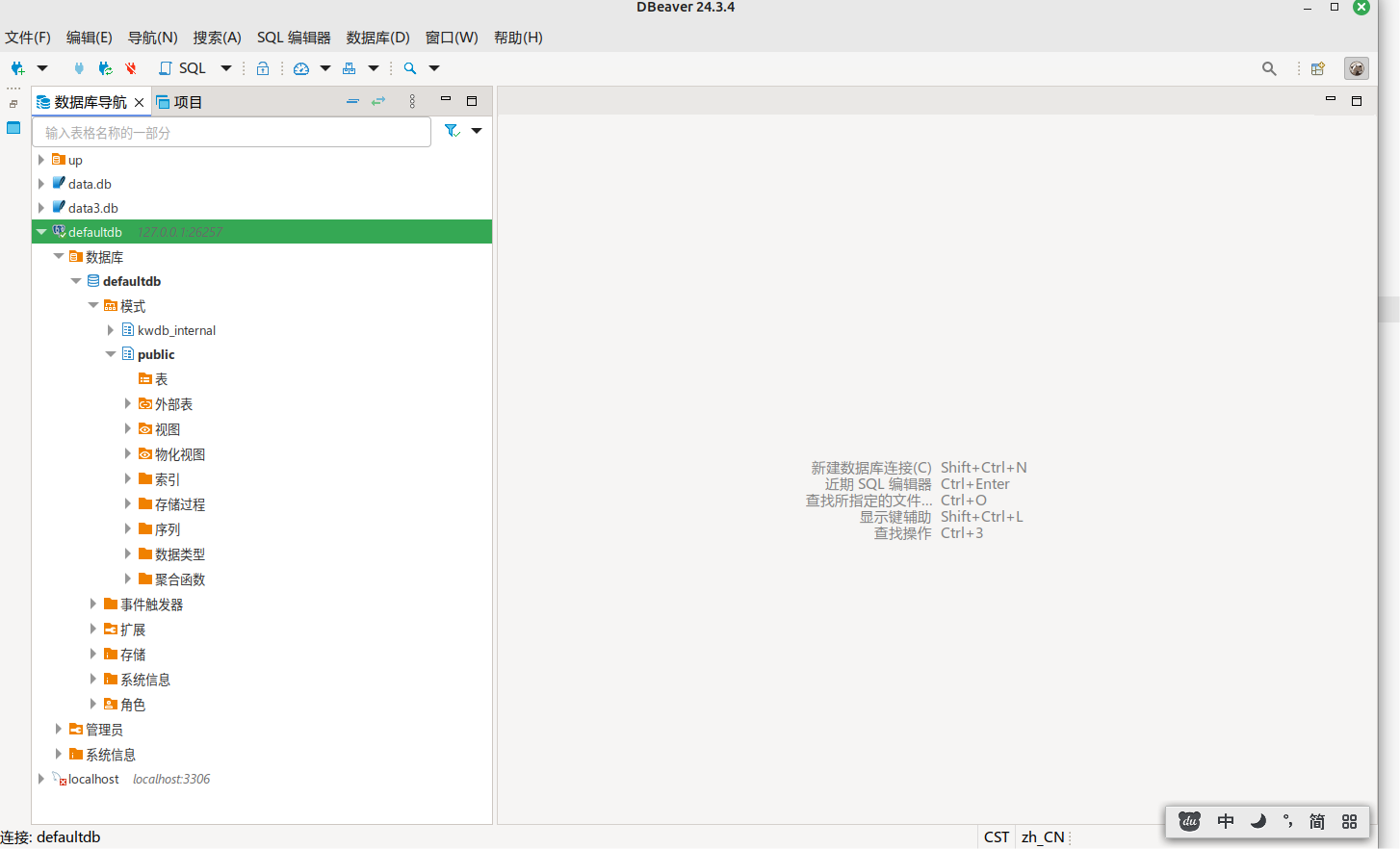The image size is (1400, 849).
Task: Open the dropdown beside the blue magnifier
Action: [x=434, y=68]
